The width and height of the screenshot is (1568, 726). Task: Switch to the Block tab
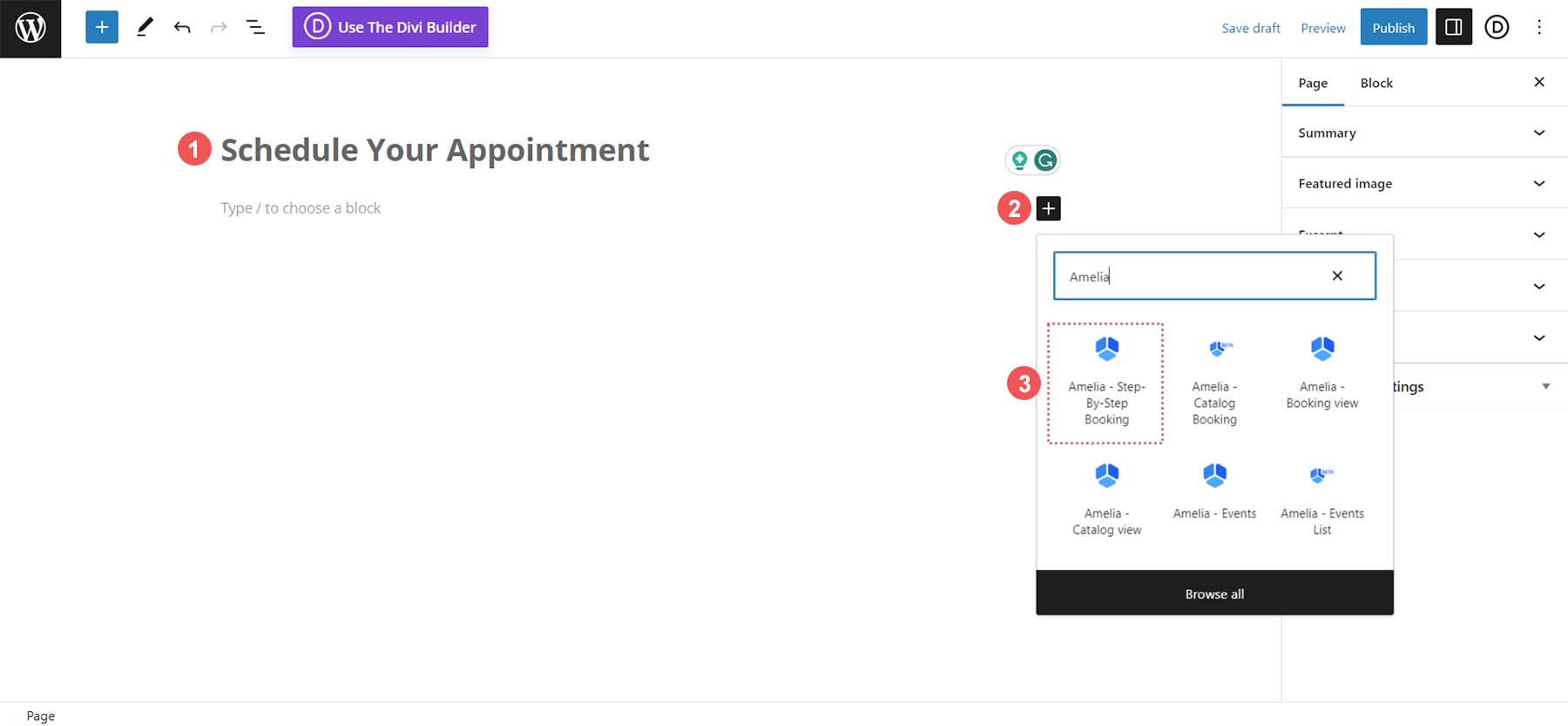pos(1376,83)
